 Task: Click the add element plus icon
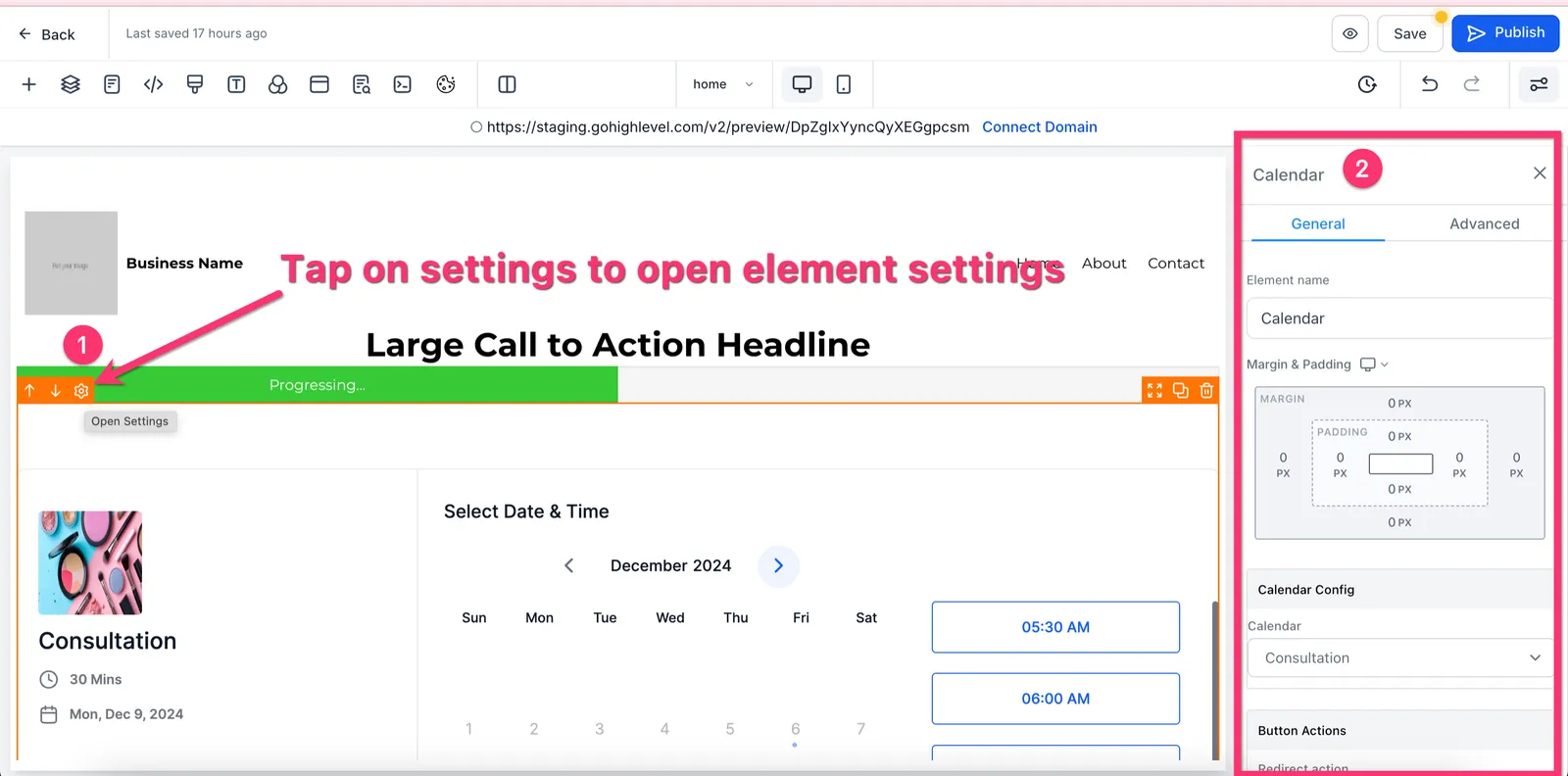coord(29,84)
